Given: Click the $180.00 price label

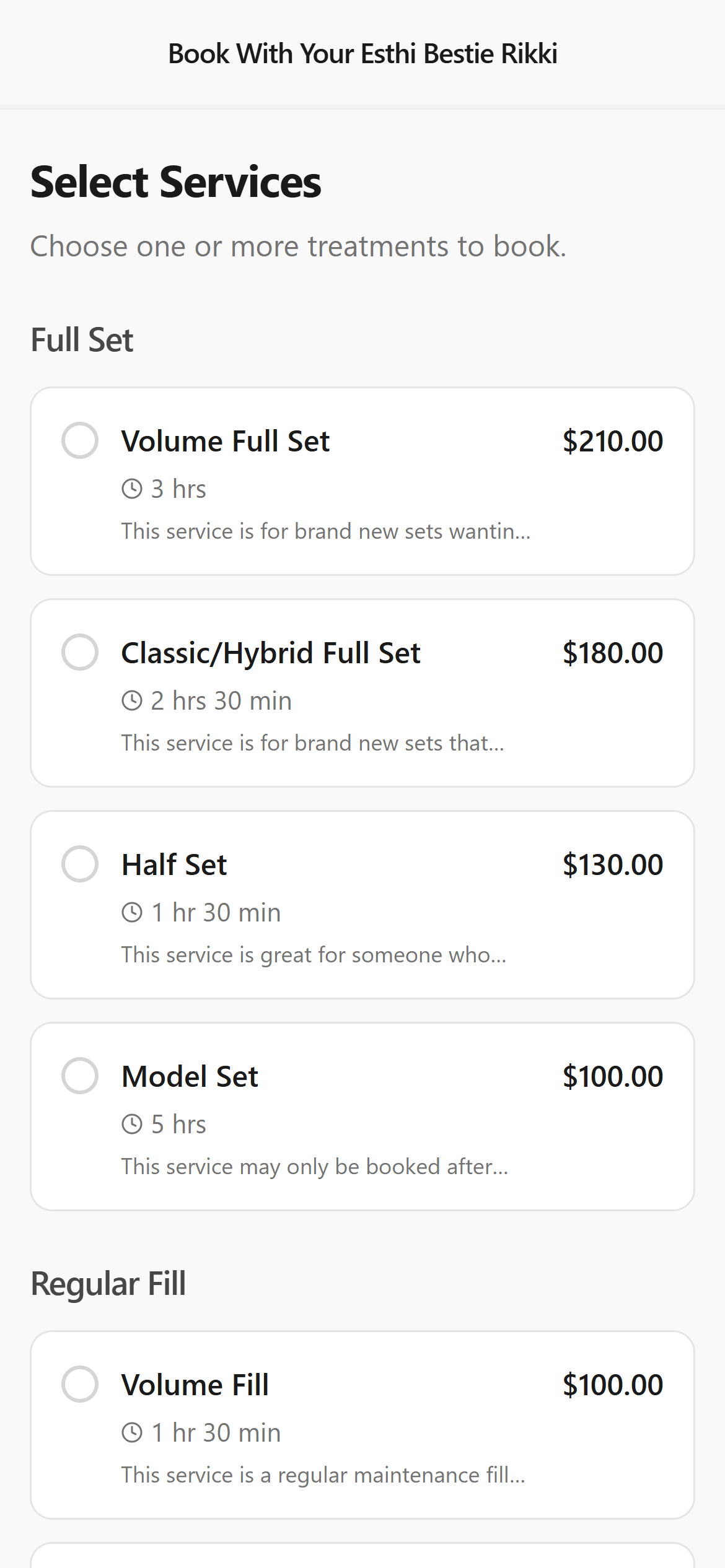Looking at the screenshot, I should (612, 653).
